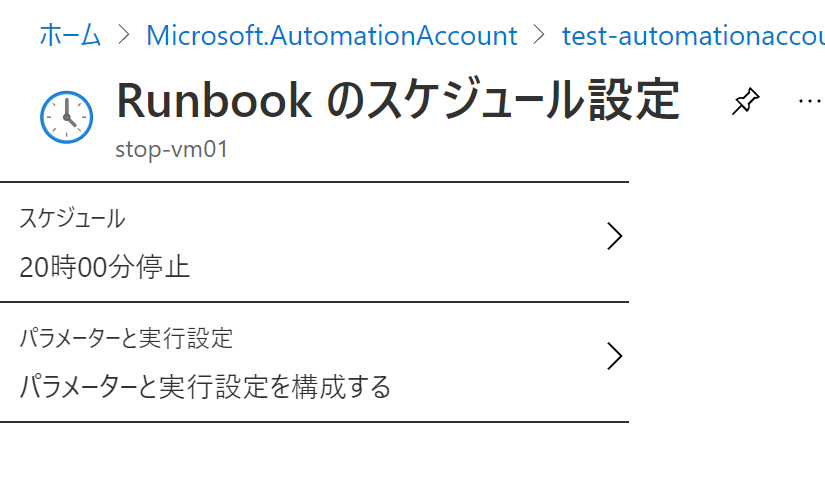Go to the ホーム breadcrumb
Viewport: 825px width, 480px height.
click(x=70, y=36)
